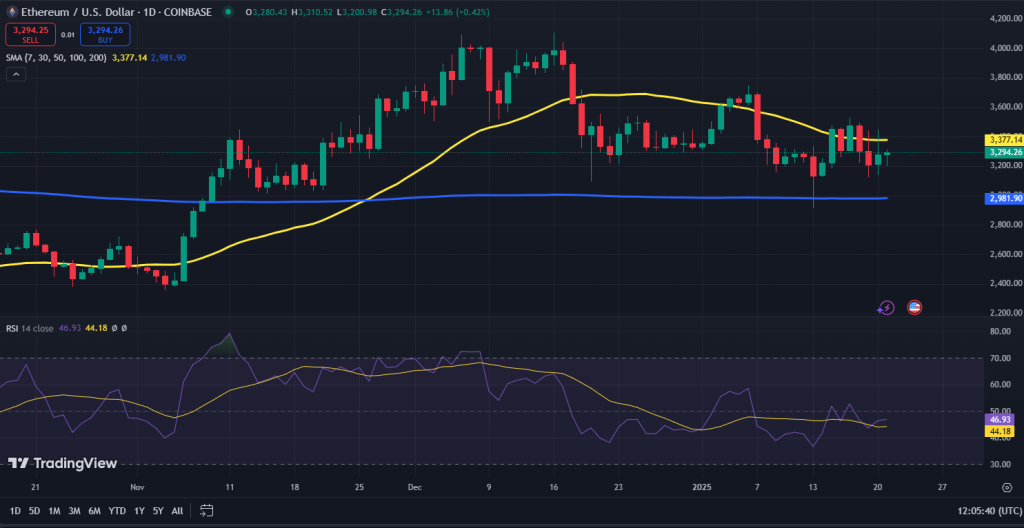Click the blue BUY 3,294.26 button

105,35
